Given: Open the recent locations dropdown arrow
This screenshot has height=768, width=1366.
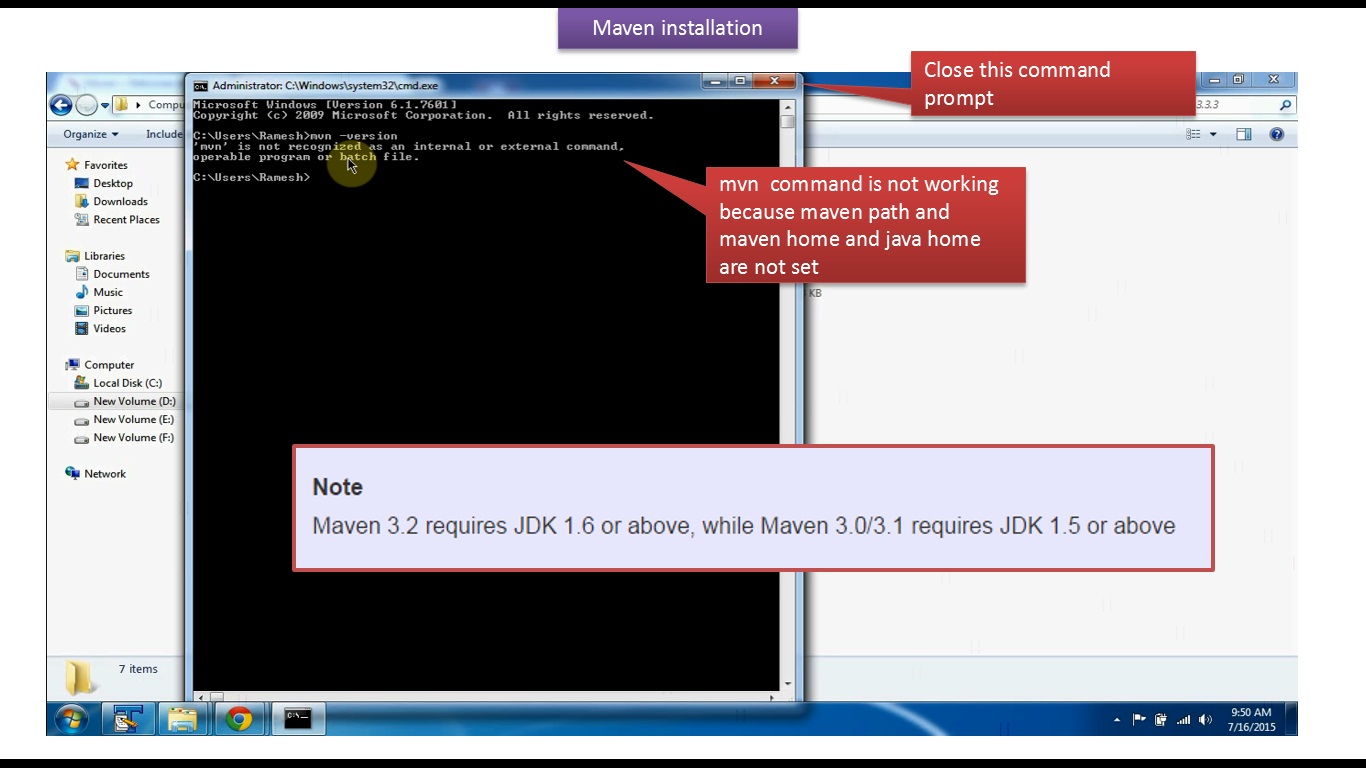Looking at the screenshot, I should (104, 105).
